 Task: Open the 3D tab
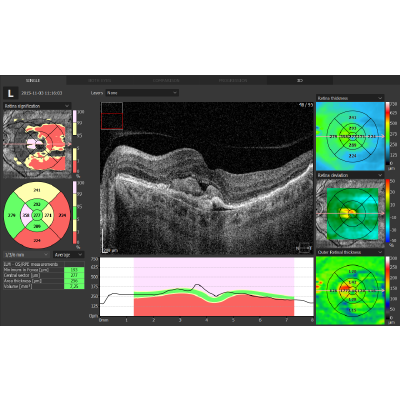click(x=300, y=80)
